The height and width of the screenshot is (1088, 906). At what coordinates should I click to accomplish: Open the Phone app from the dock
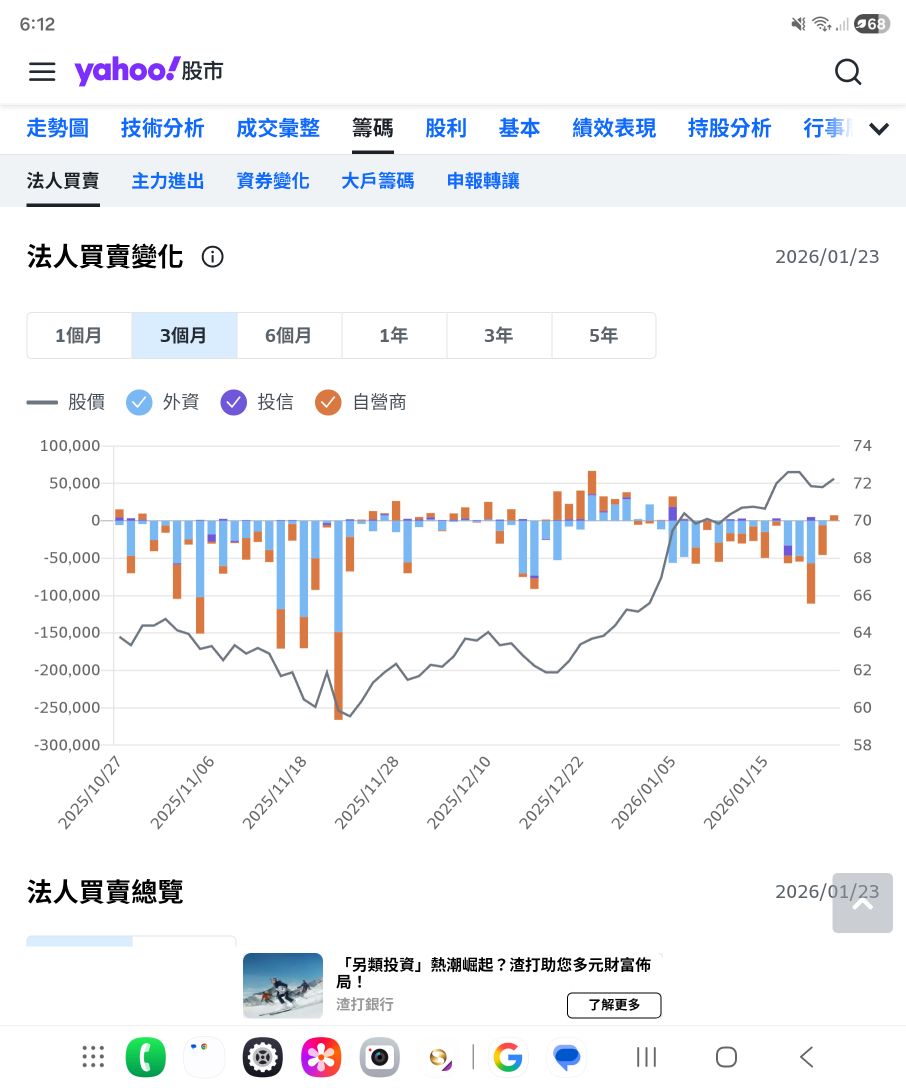point(146,1057)
